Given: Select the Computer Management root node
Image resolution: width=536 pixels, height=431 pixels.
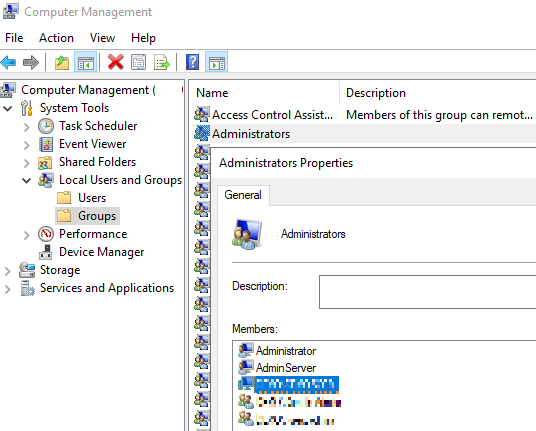Looking at the screenshot, I should pyautogui.click(x=88, y=90).
